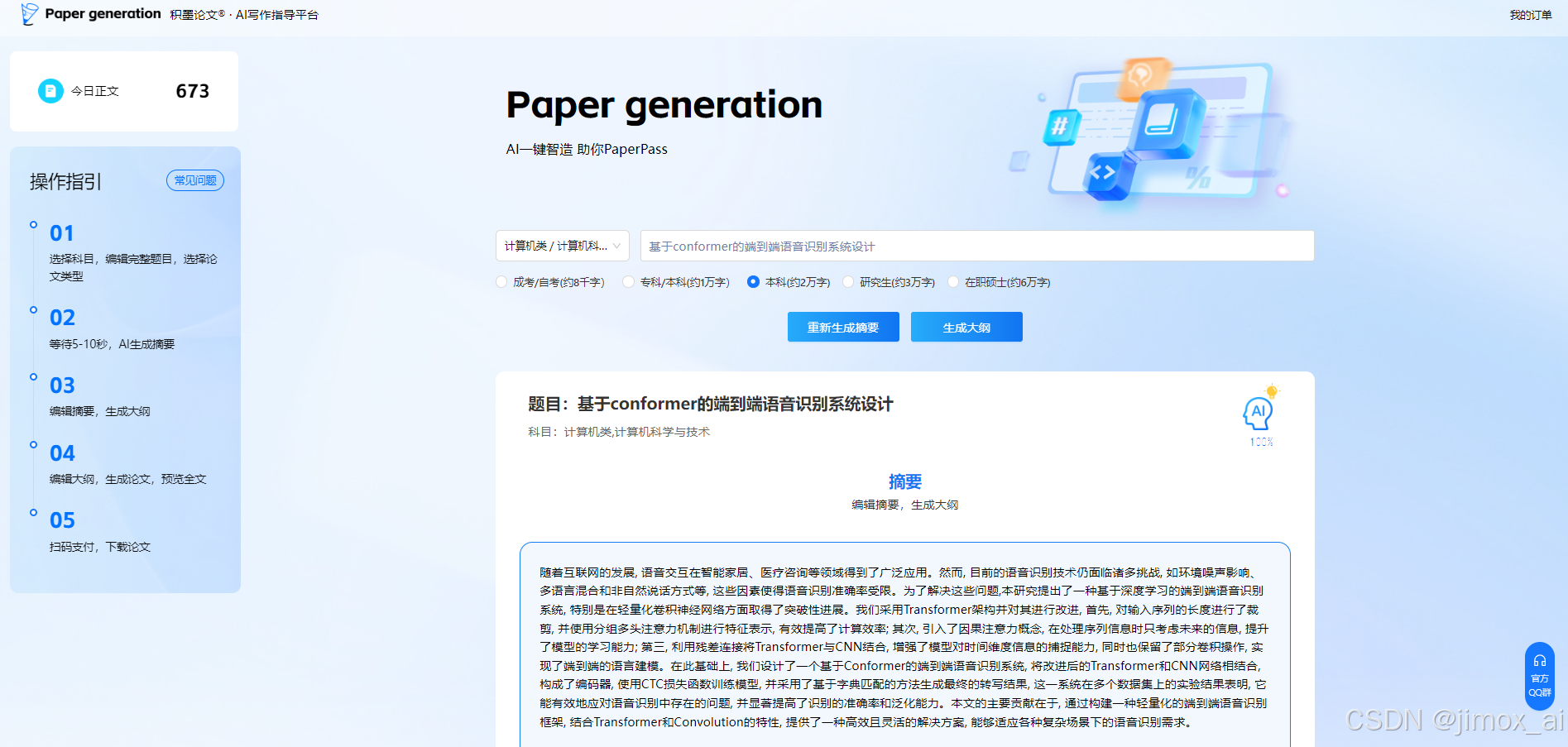Click the paper title input field

click(977, 246)
